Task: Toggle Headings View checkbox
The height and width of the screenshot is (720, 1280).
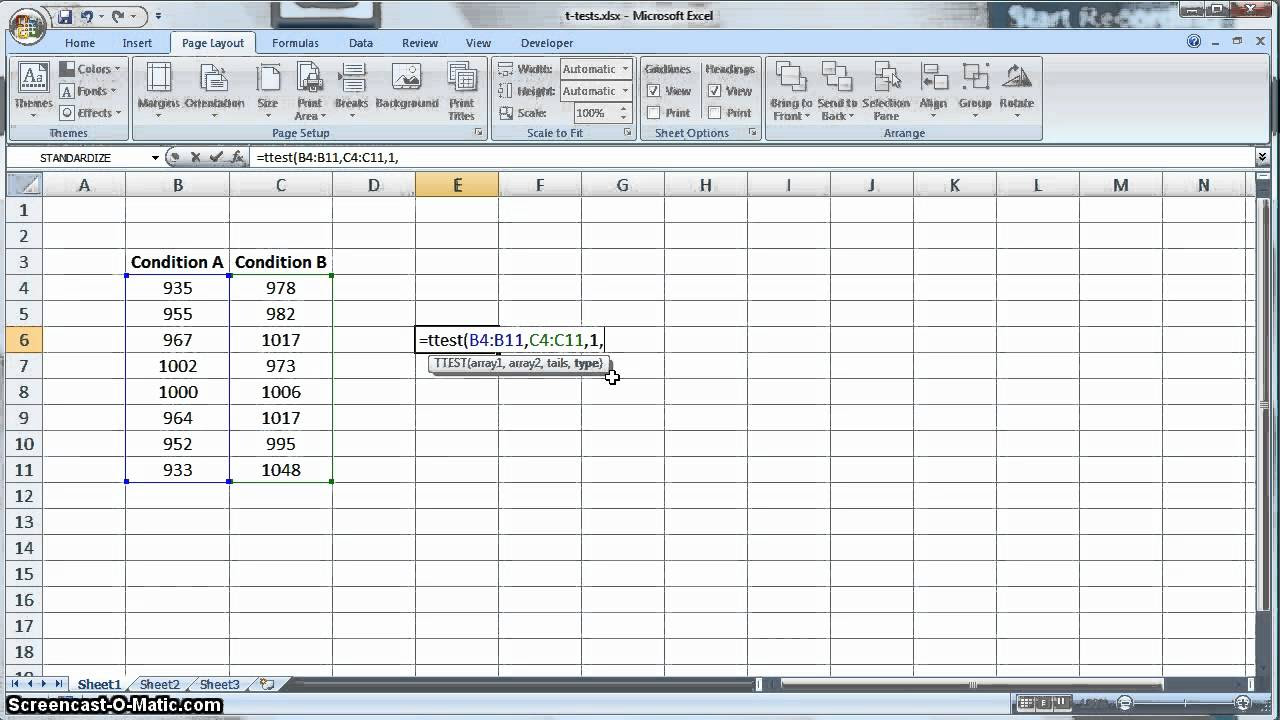Action: click(x=714, y=91)
